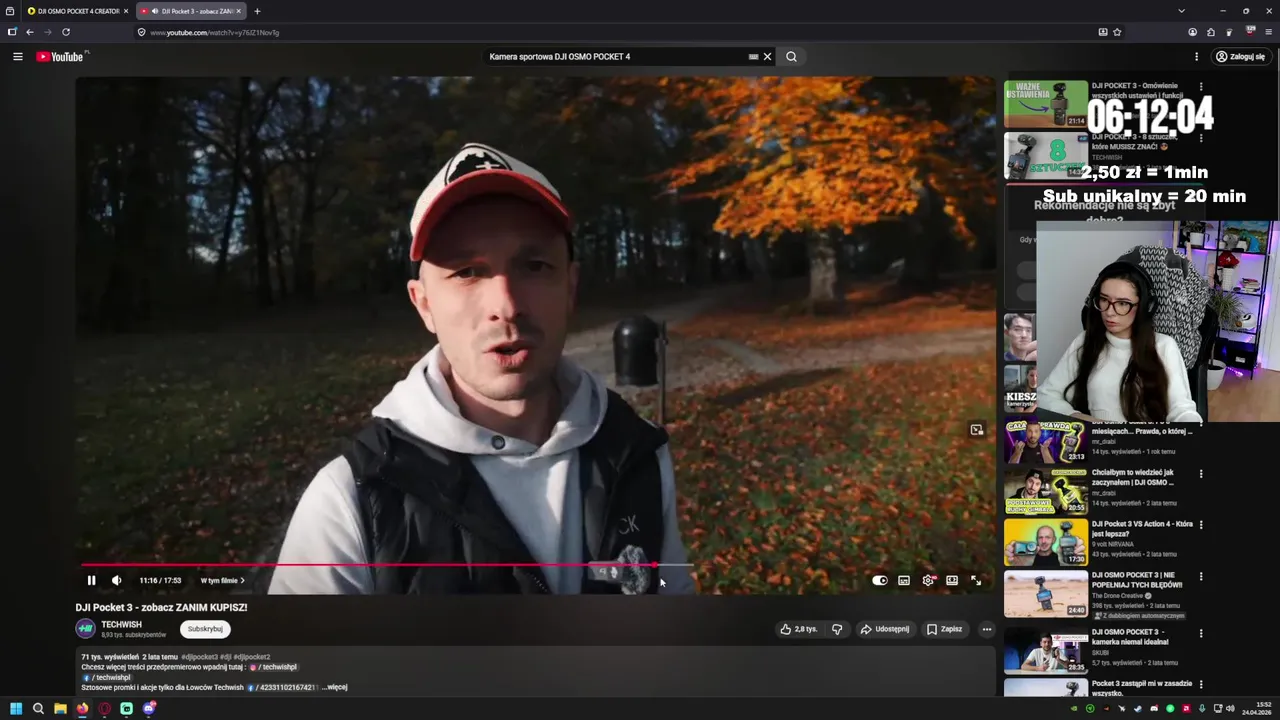The width and height of the screenshot is (1280, 720).
Task: Open options for 'Chciałbym to wiedzieć jak' video
Action: (x=1201, y=474)
